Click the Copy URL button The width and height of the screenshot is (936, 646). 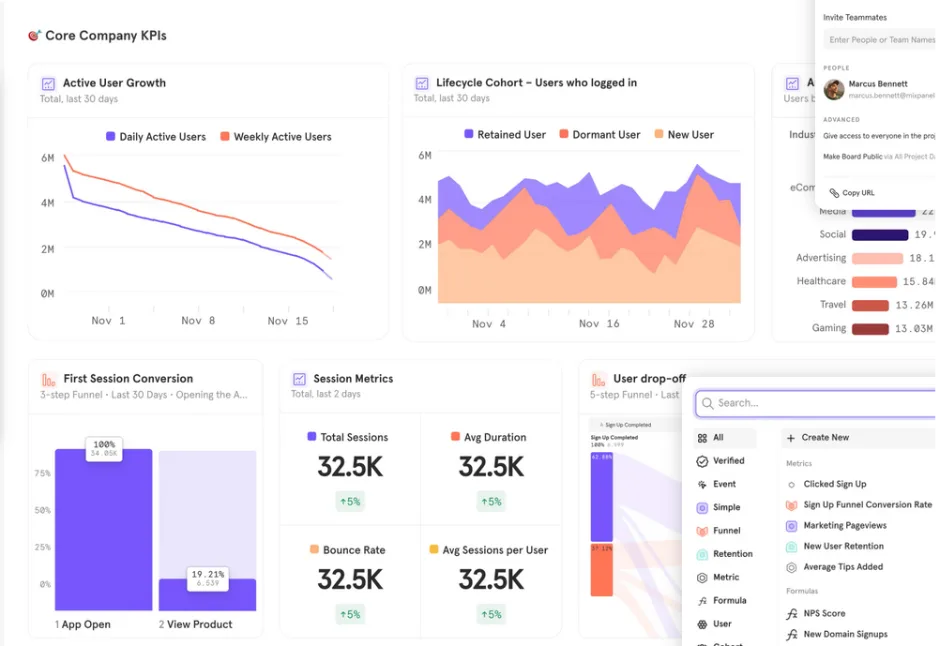854,192
